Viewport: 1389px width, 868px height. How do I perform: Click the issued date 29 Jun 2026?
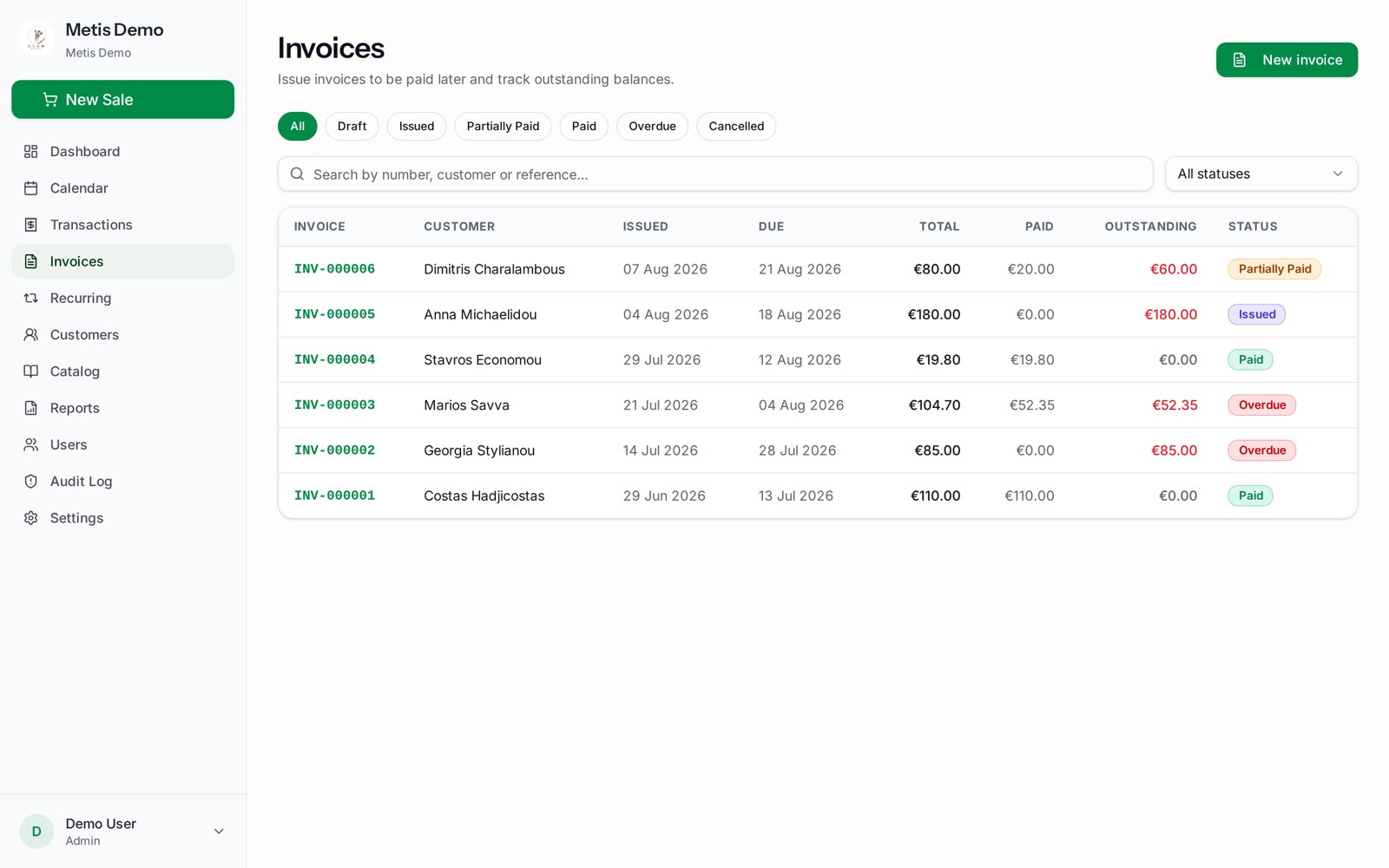tap(664, 496)
